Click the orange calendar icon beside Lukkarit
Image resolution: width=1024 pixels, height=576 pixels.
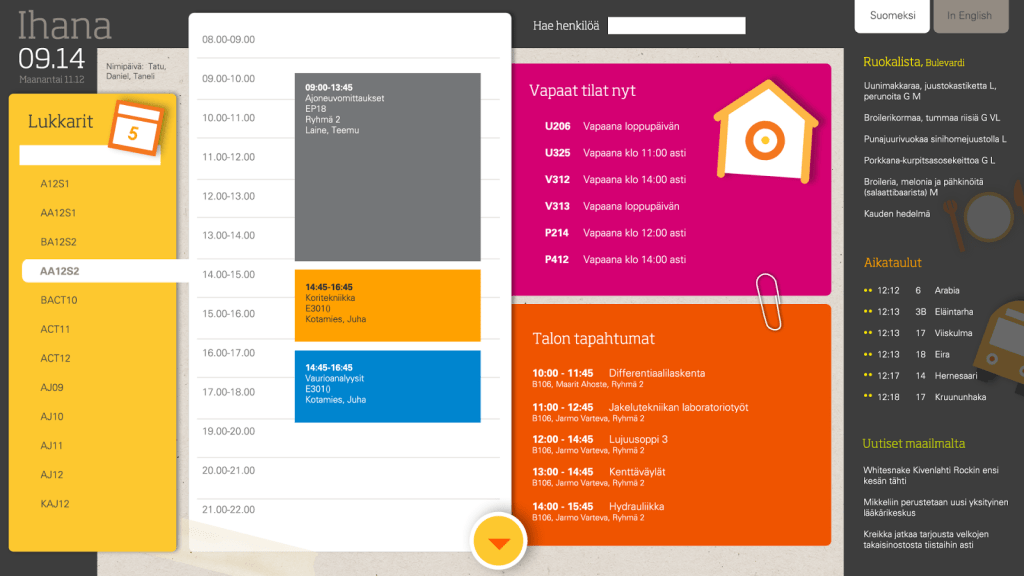(x=134, y=128)
